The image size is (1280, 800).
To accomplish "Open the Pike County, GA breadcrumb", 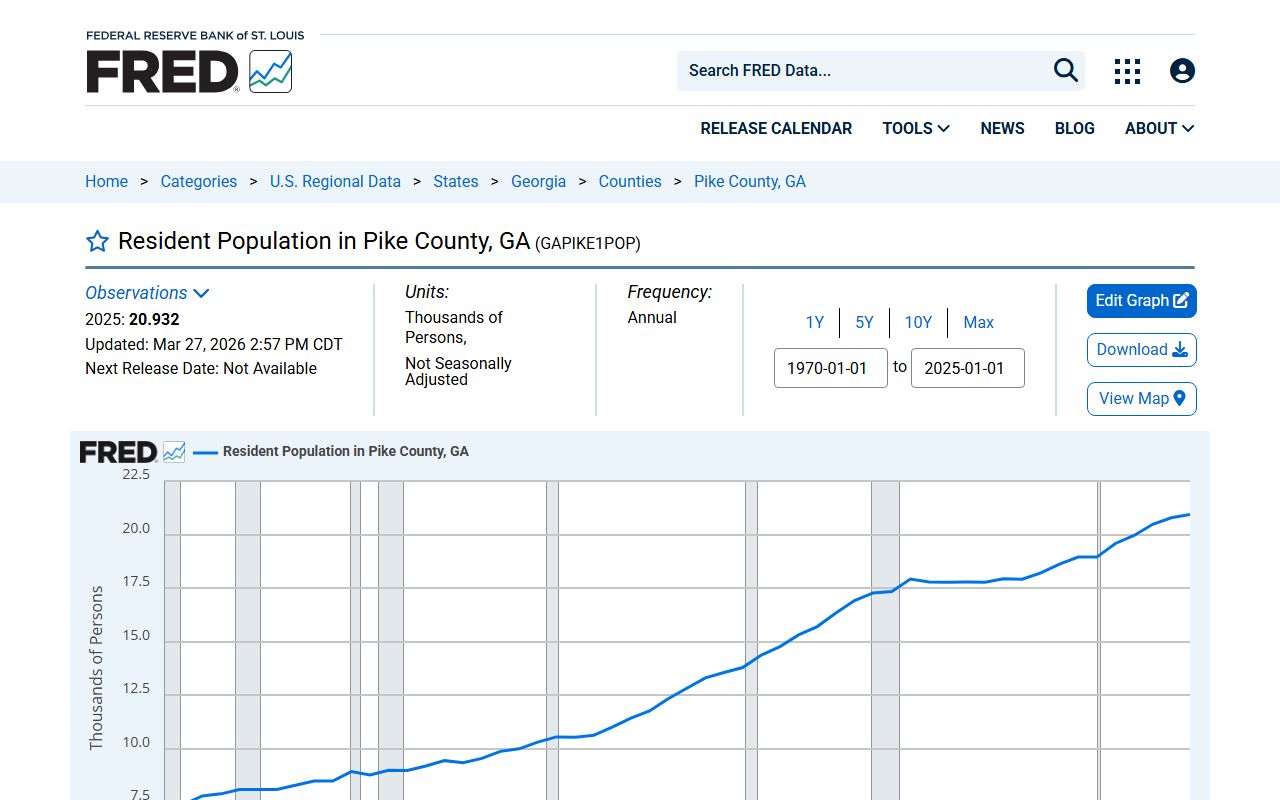I will pyautogui.click(x=750, y=181).
